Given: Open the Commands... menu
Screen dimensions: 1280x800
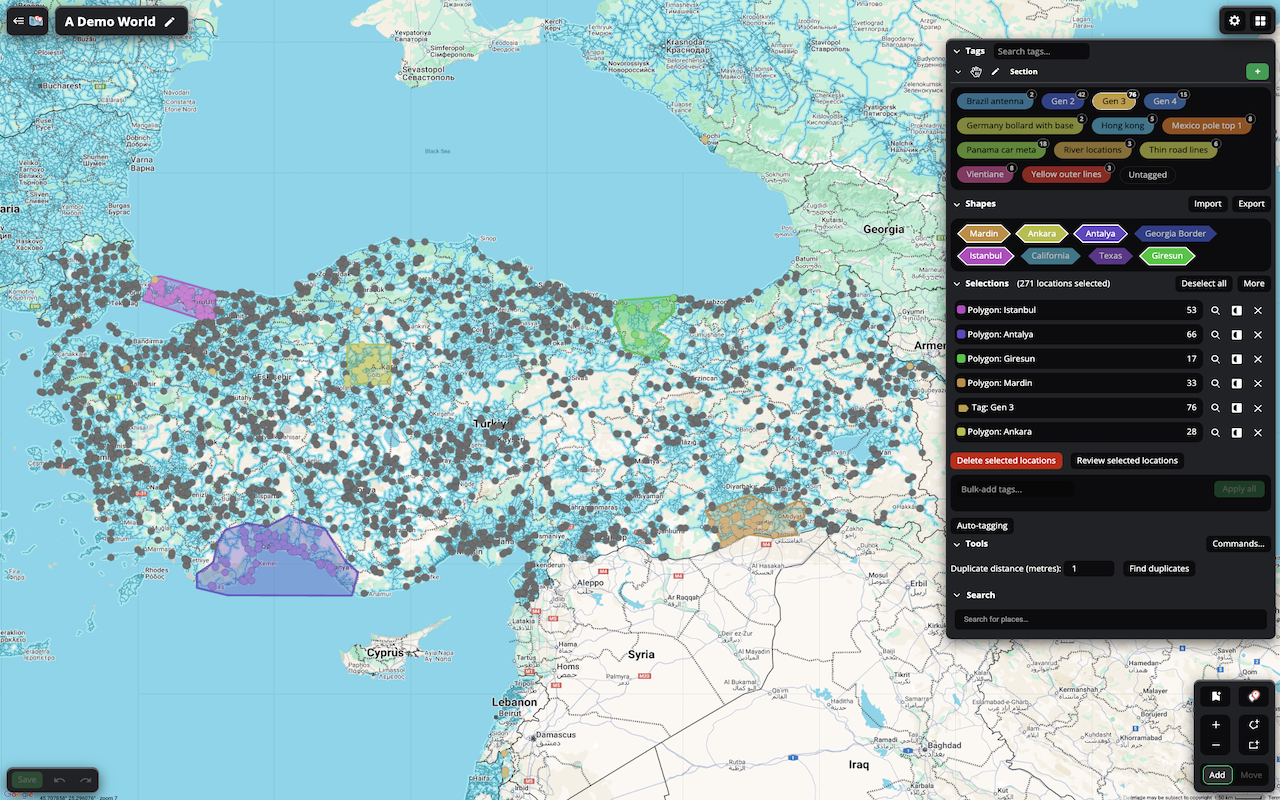Looking at the screenshot, I should (1238, 544).
